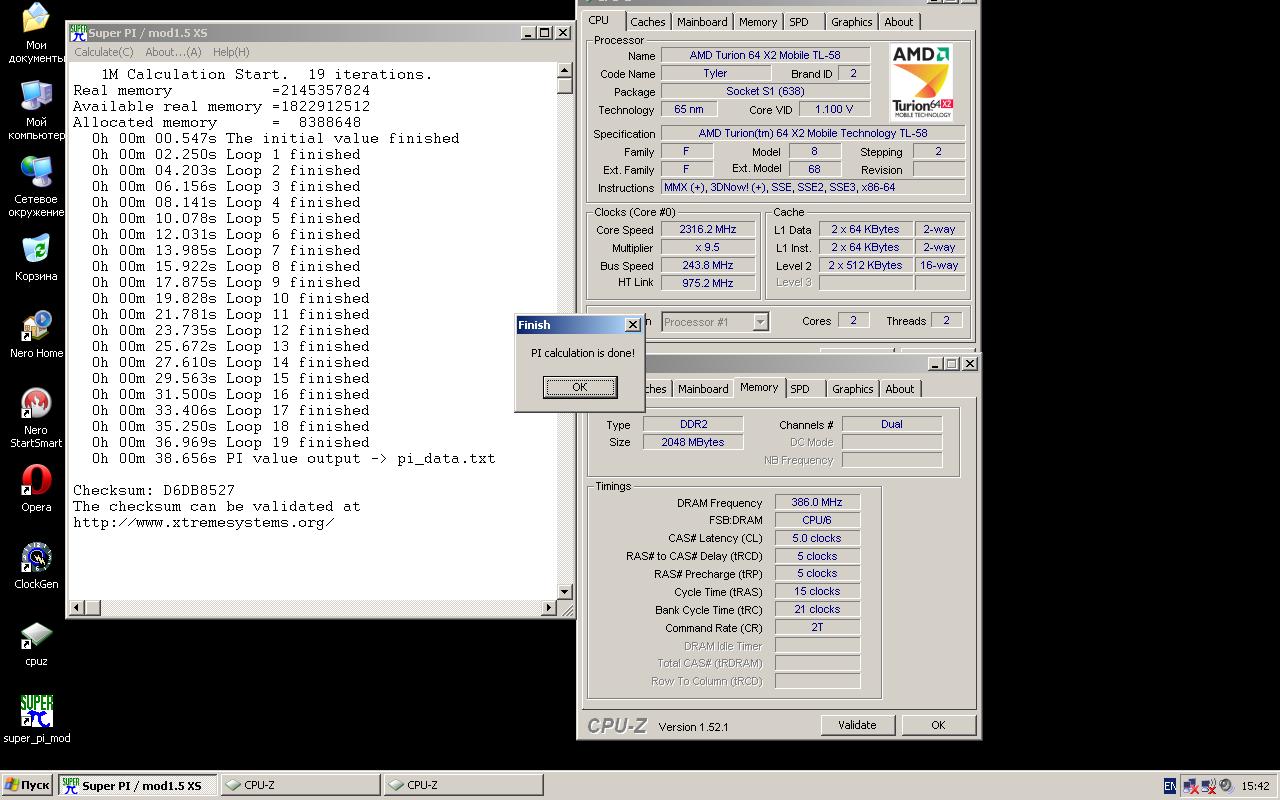Click the Command Rate value 2T

coord(817,627)
